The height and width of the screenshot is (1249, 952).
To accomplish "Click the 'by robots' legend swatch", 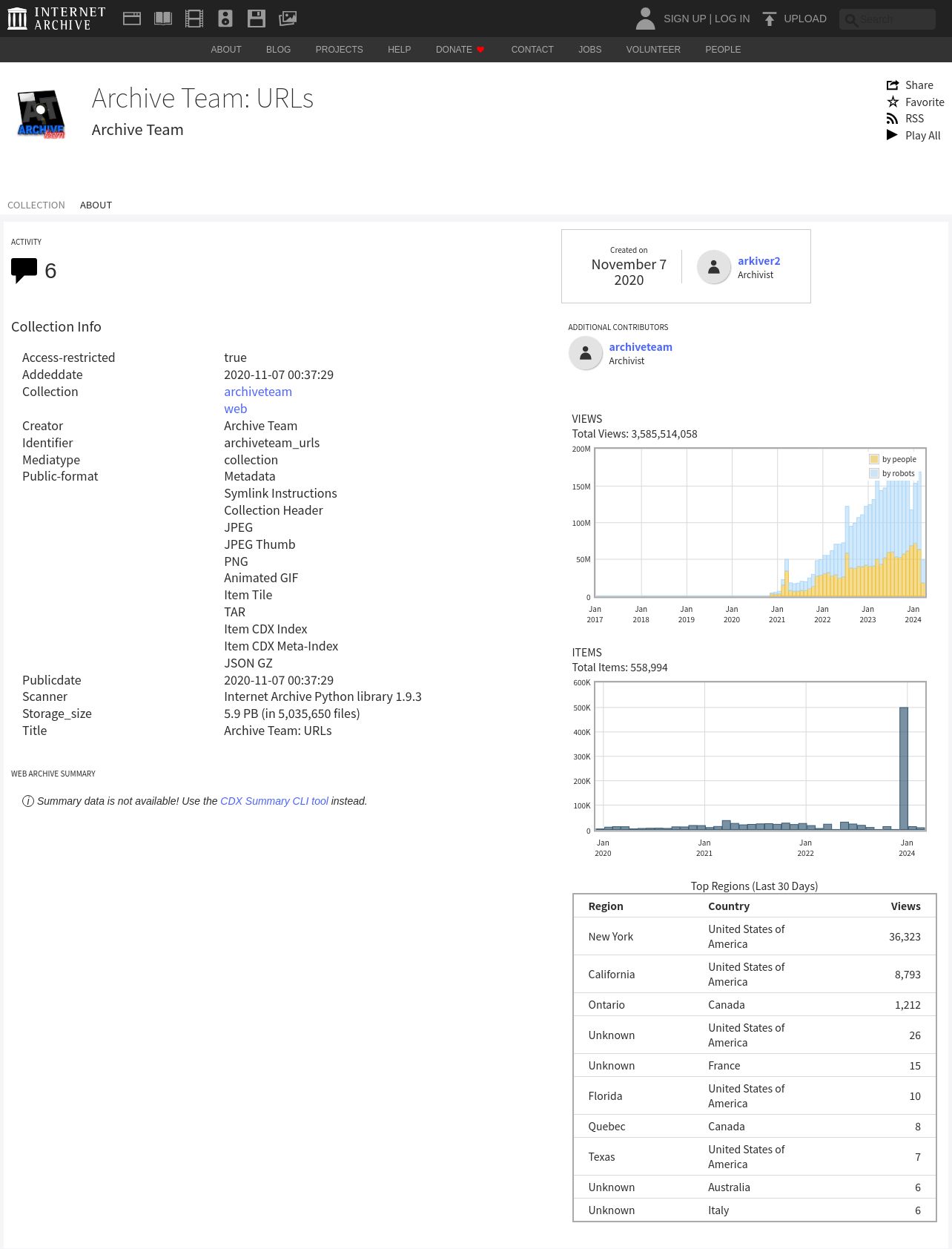I will (874, 473).
